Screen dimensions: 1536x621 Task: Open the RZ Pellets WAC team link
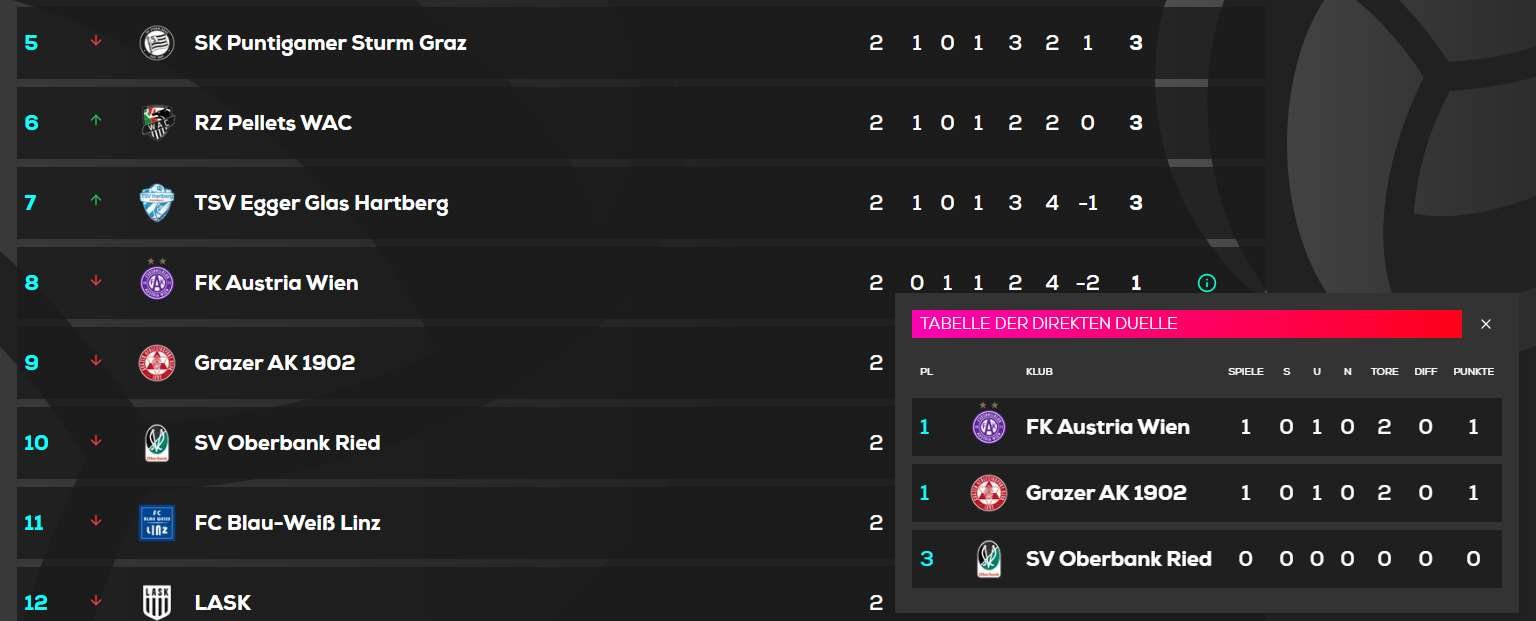(x=273, y=123)
